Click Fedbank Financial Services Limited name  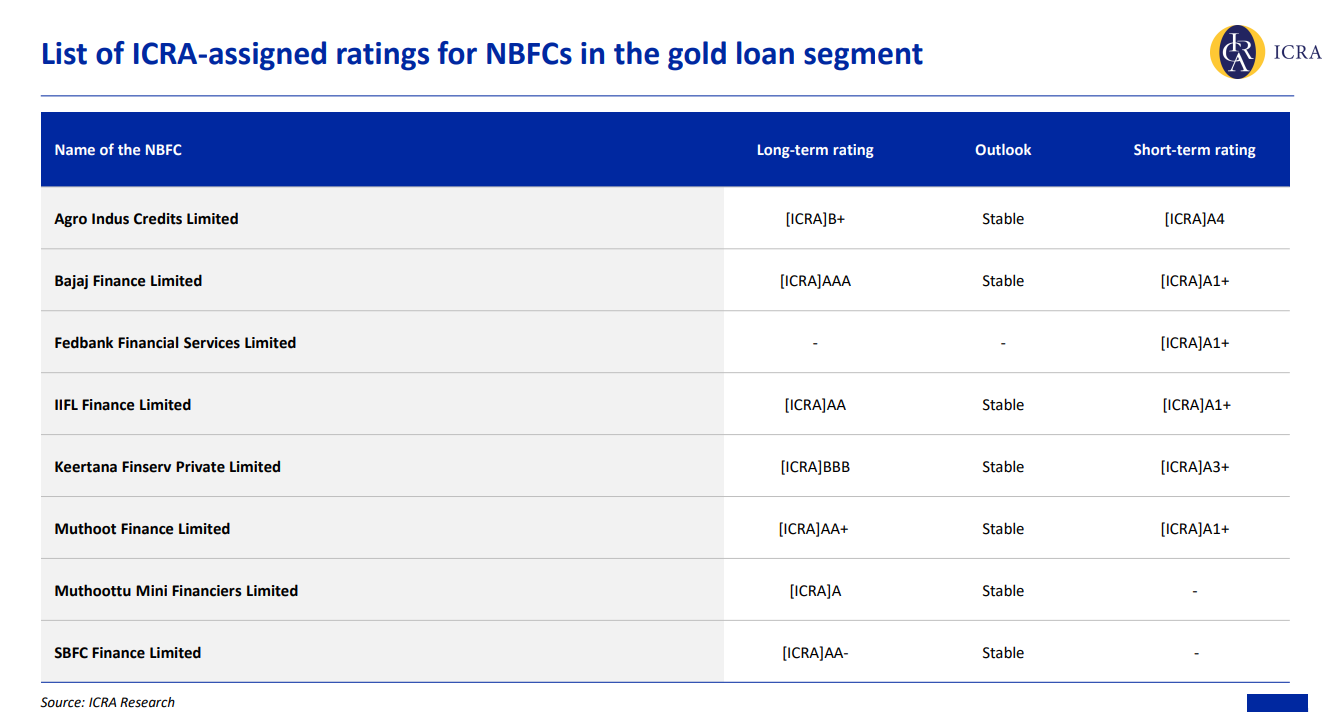point(175,343)
